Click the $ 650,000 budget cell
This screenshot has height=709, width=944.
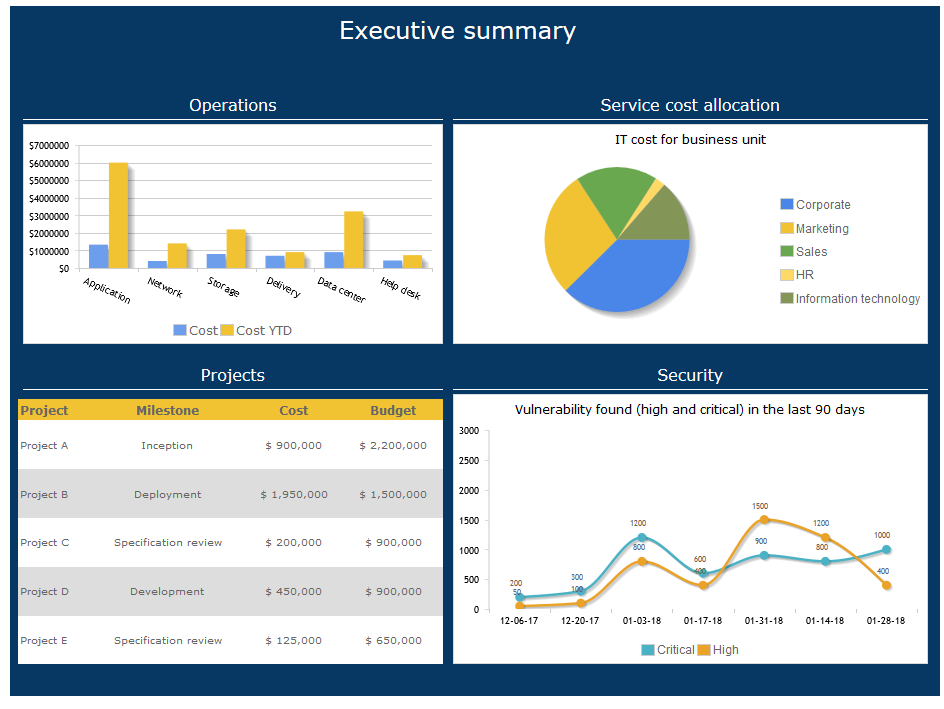click(x=393, y=641)
